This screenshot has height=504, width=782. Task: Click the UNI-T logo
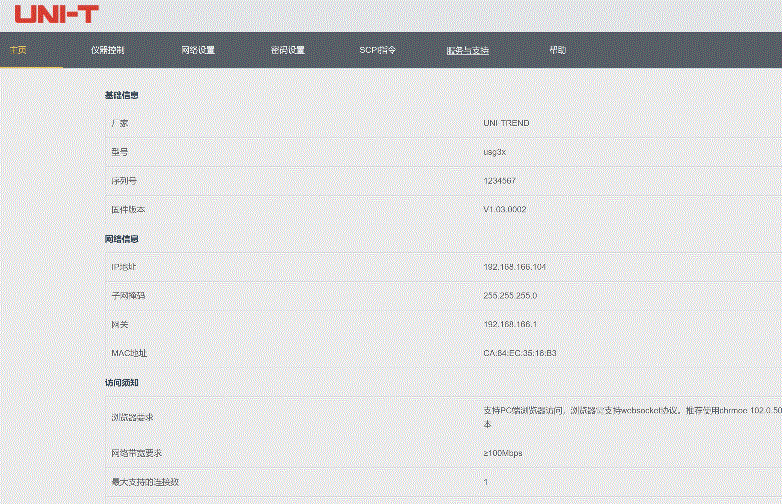pyautogui.click(x=57, y=15)
